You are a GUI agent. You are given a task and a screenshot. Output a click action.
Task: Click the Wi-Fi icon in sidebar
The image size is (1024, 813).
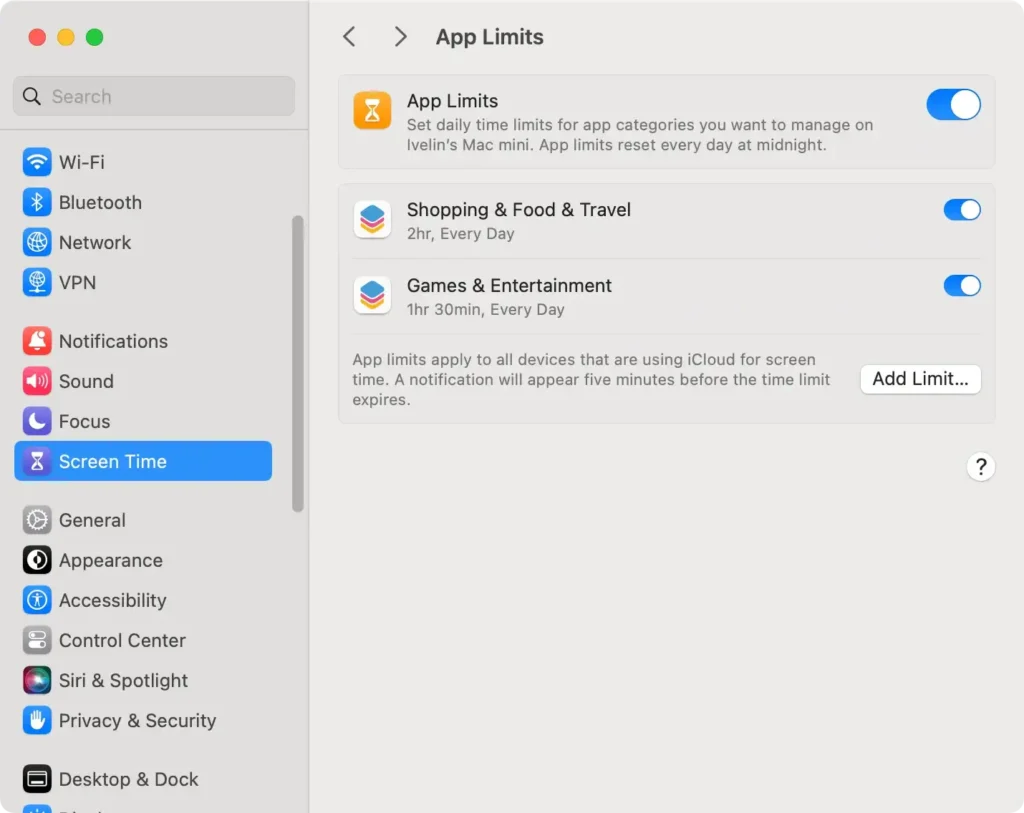pos(37,162)
